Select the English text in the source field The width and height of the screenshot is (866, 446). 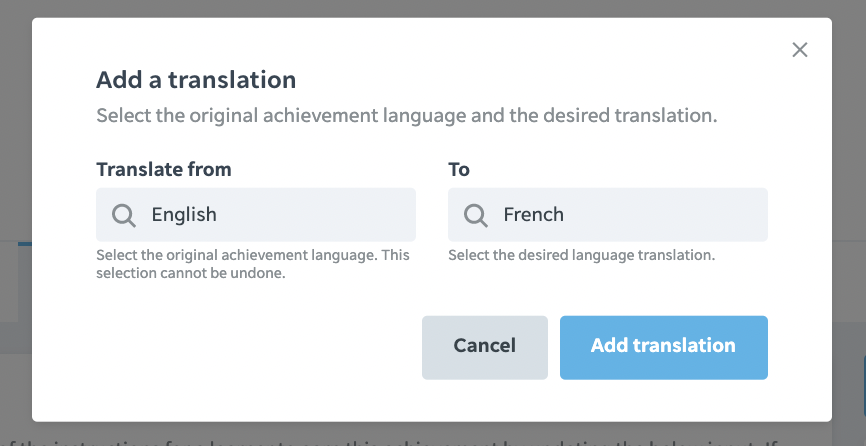point(184,215)
